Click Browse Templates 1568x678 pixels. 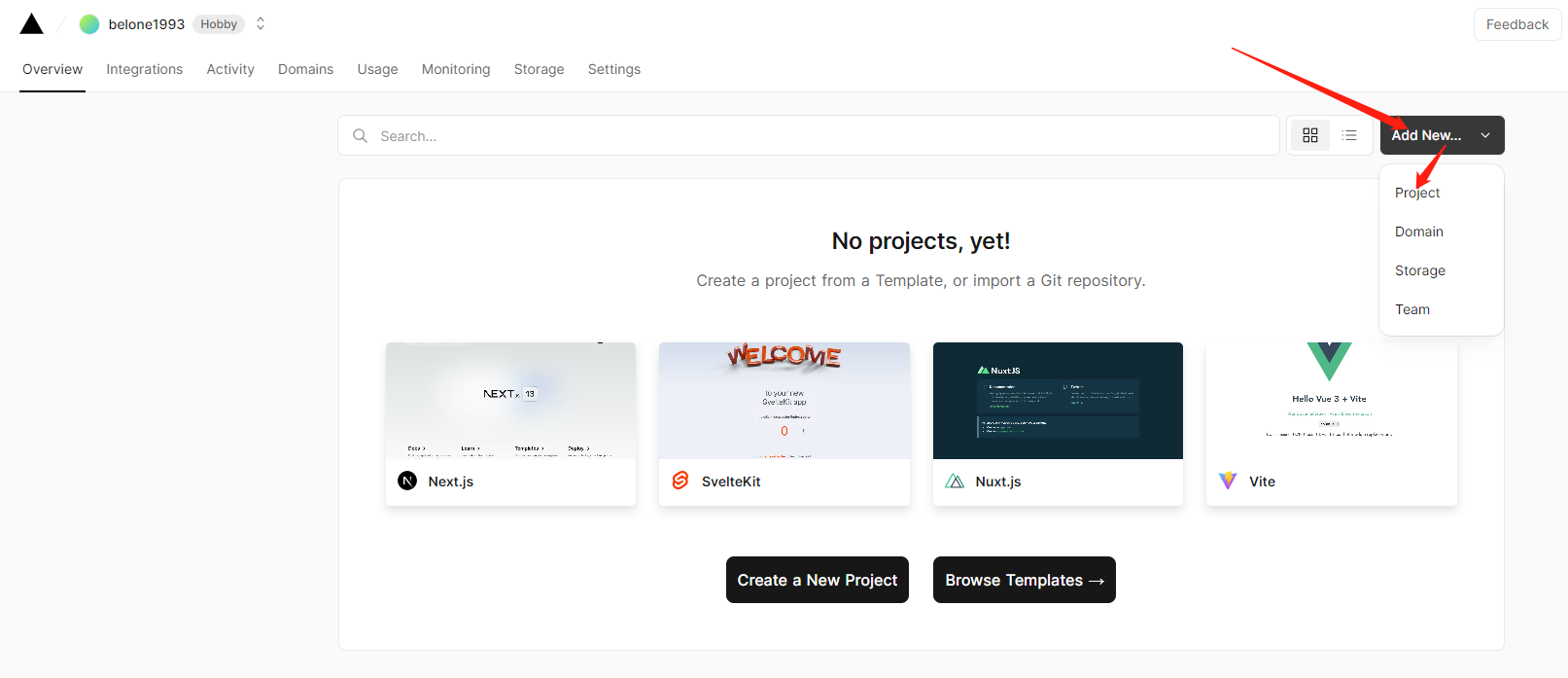coord(1025,580)
